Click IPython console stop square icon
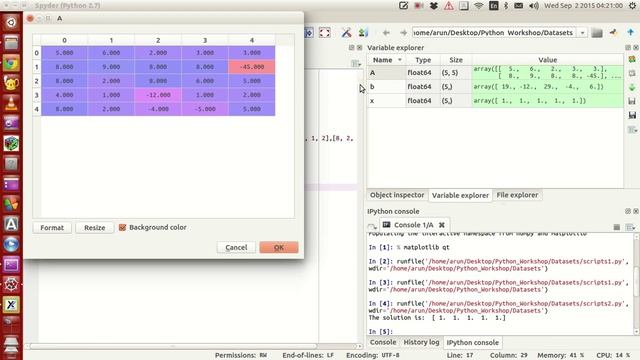 click(617, 227)
